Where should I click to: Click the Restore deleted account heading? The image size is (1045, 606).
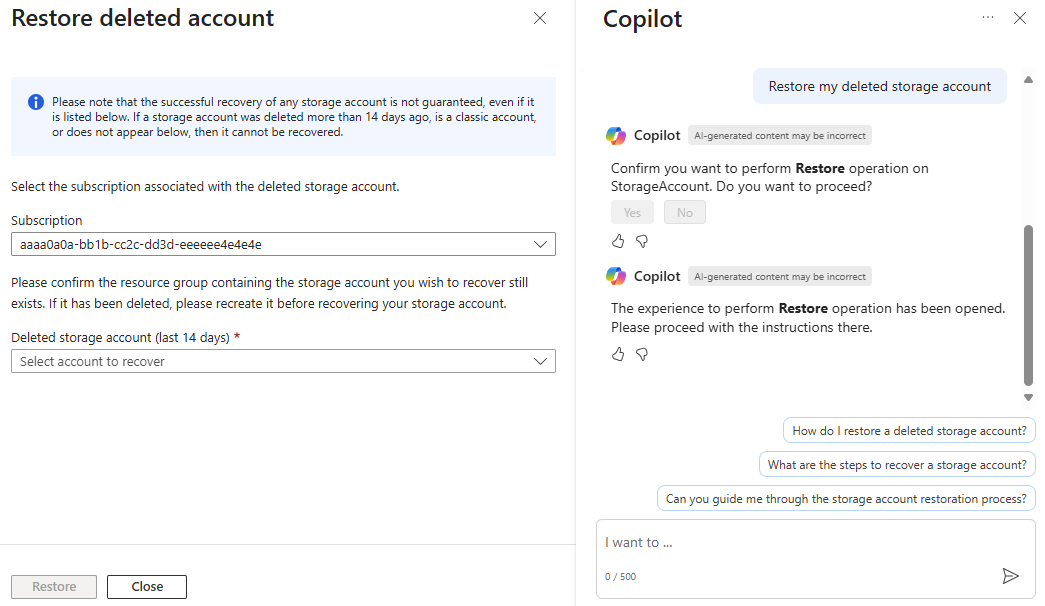143,18
